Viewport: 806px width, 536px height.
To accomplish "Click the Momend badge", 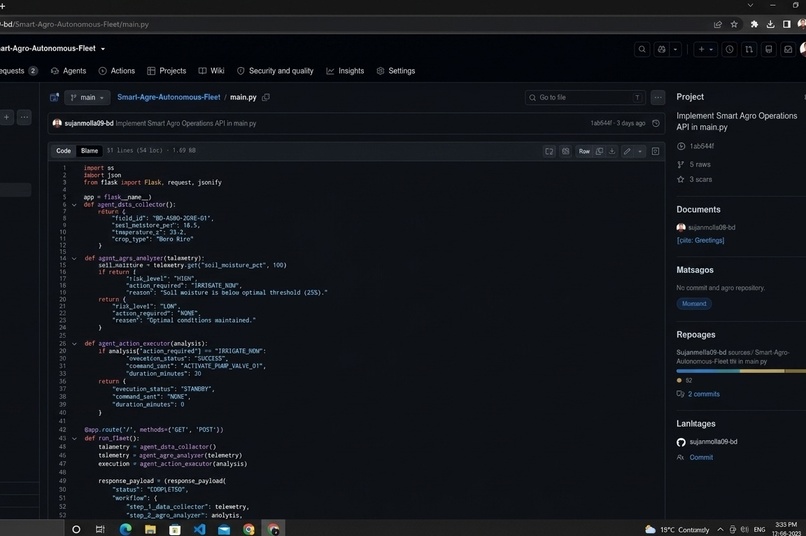I will click(x=694, y=304).
